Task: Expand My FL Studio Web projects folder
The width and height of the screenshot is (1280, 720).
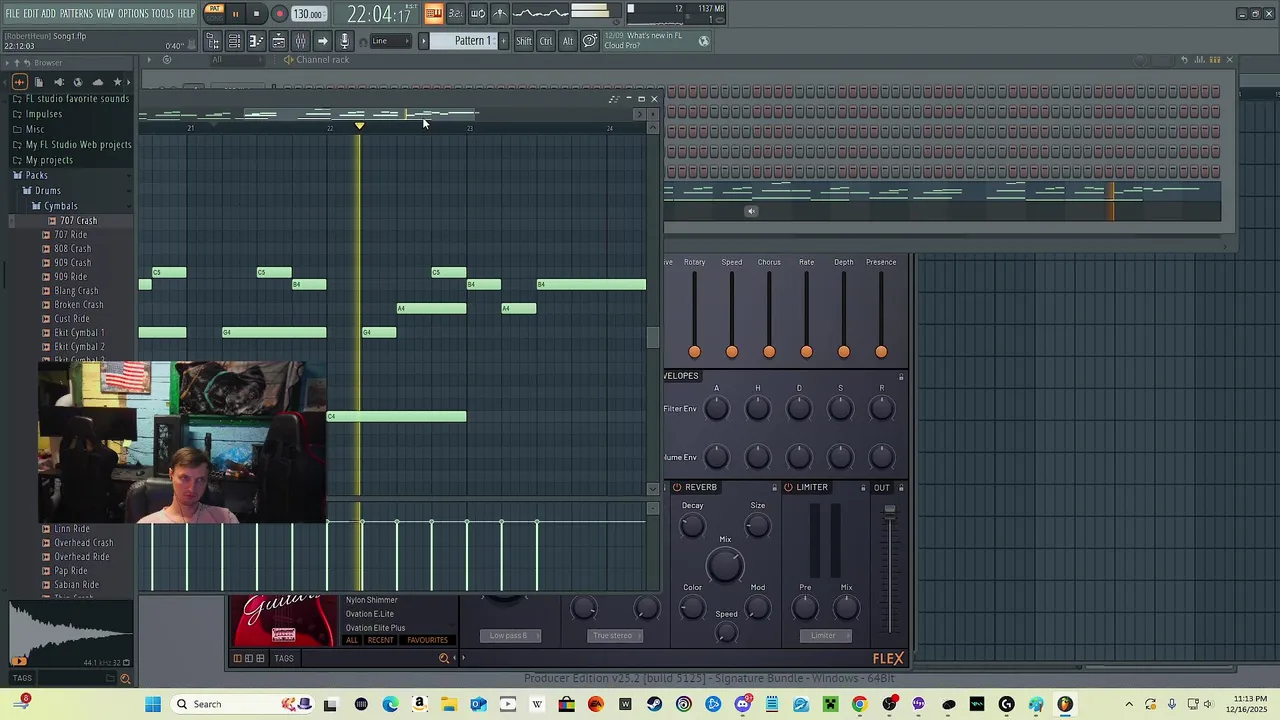Action: click(72, 145)
